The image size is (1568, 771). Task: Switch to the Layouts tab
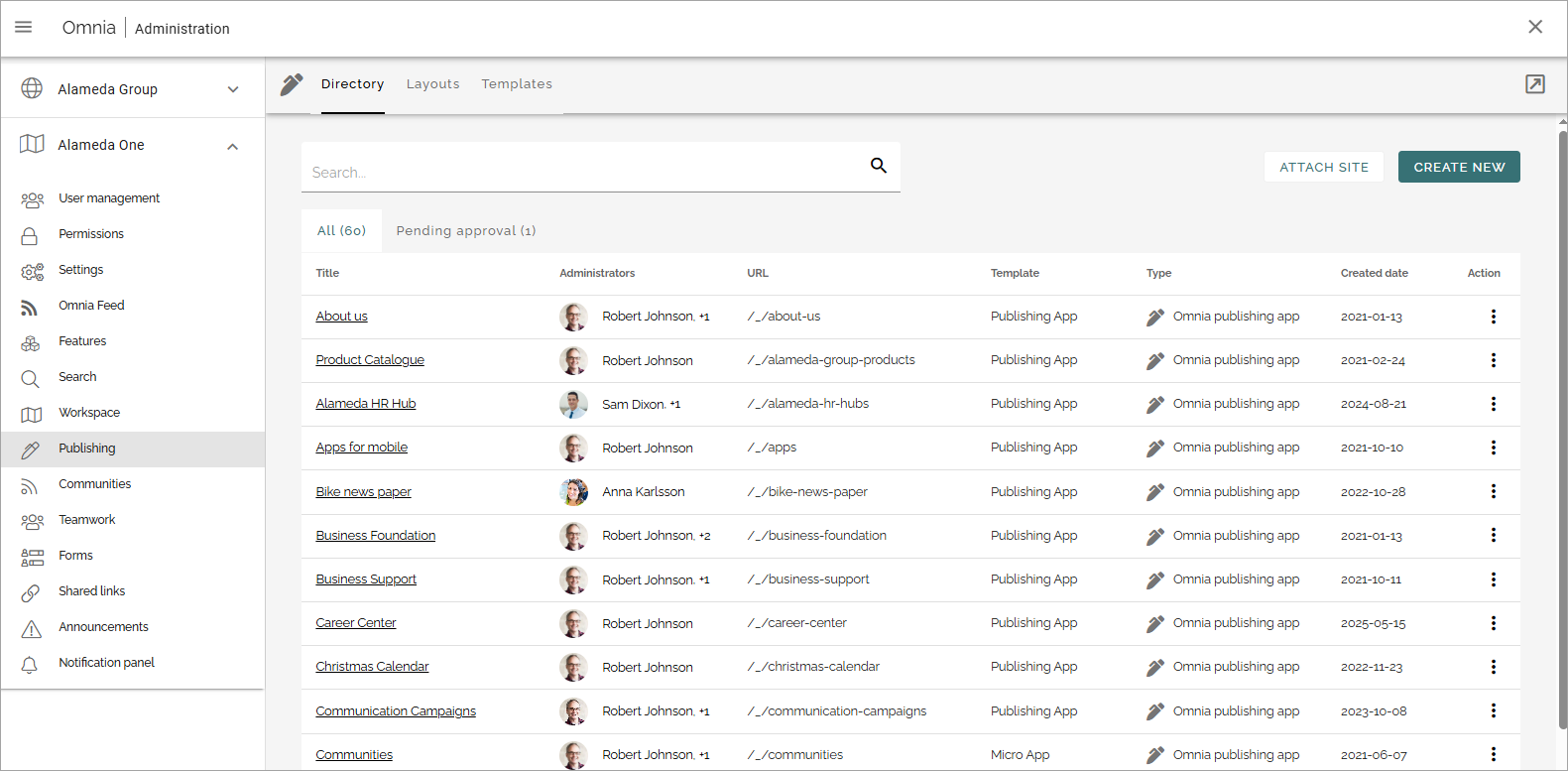(x=432, y=84)
